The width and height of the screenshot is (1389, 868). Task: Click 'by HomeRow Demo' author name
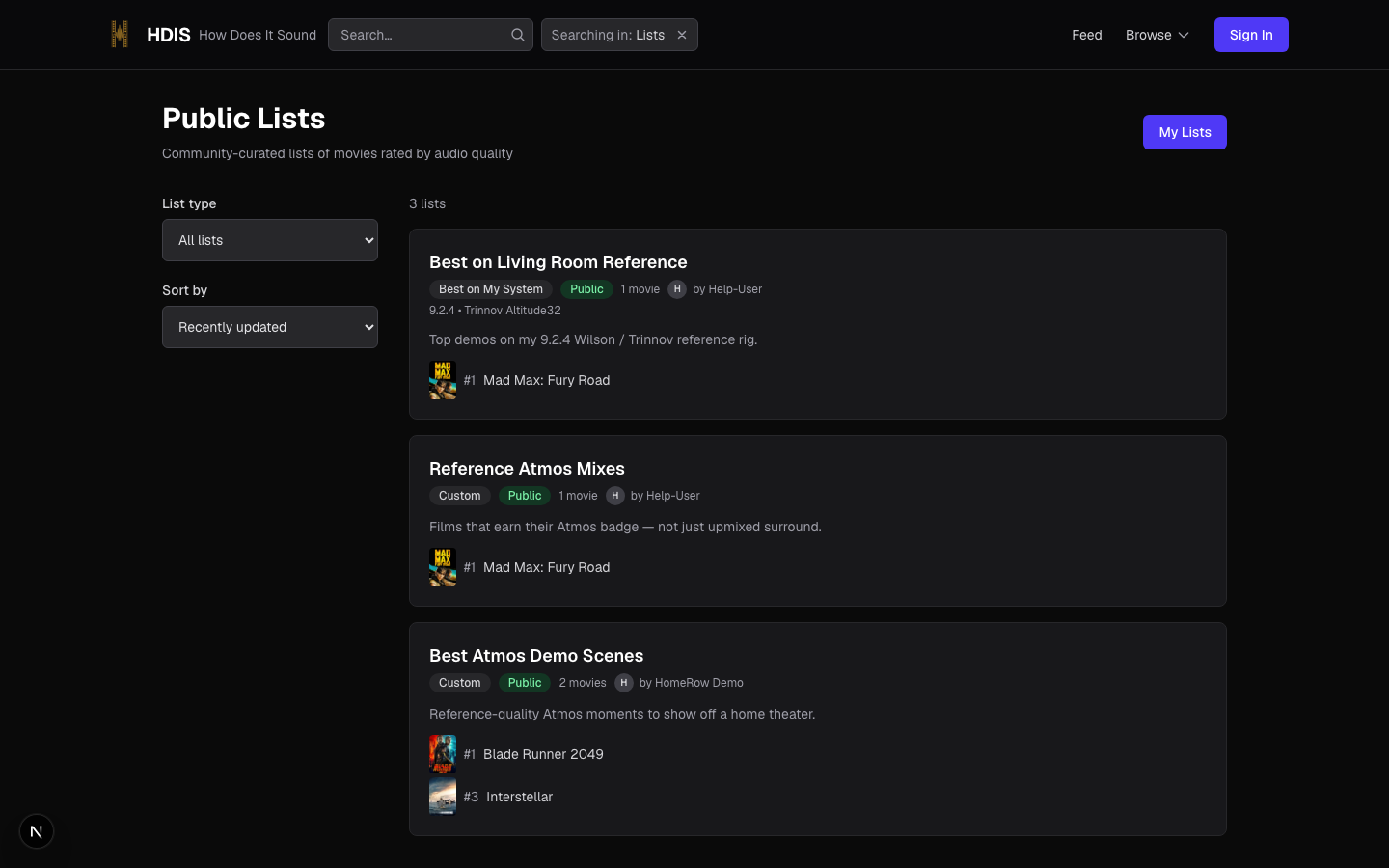point(692,683)
